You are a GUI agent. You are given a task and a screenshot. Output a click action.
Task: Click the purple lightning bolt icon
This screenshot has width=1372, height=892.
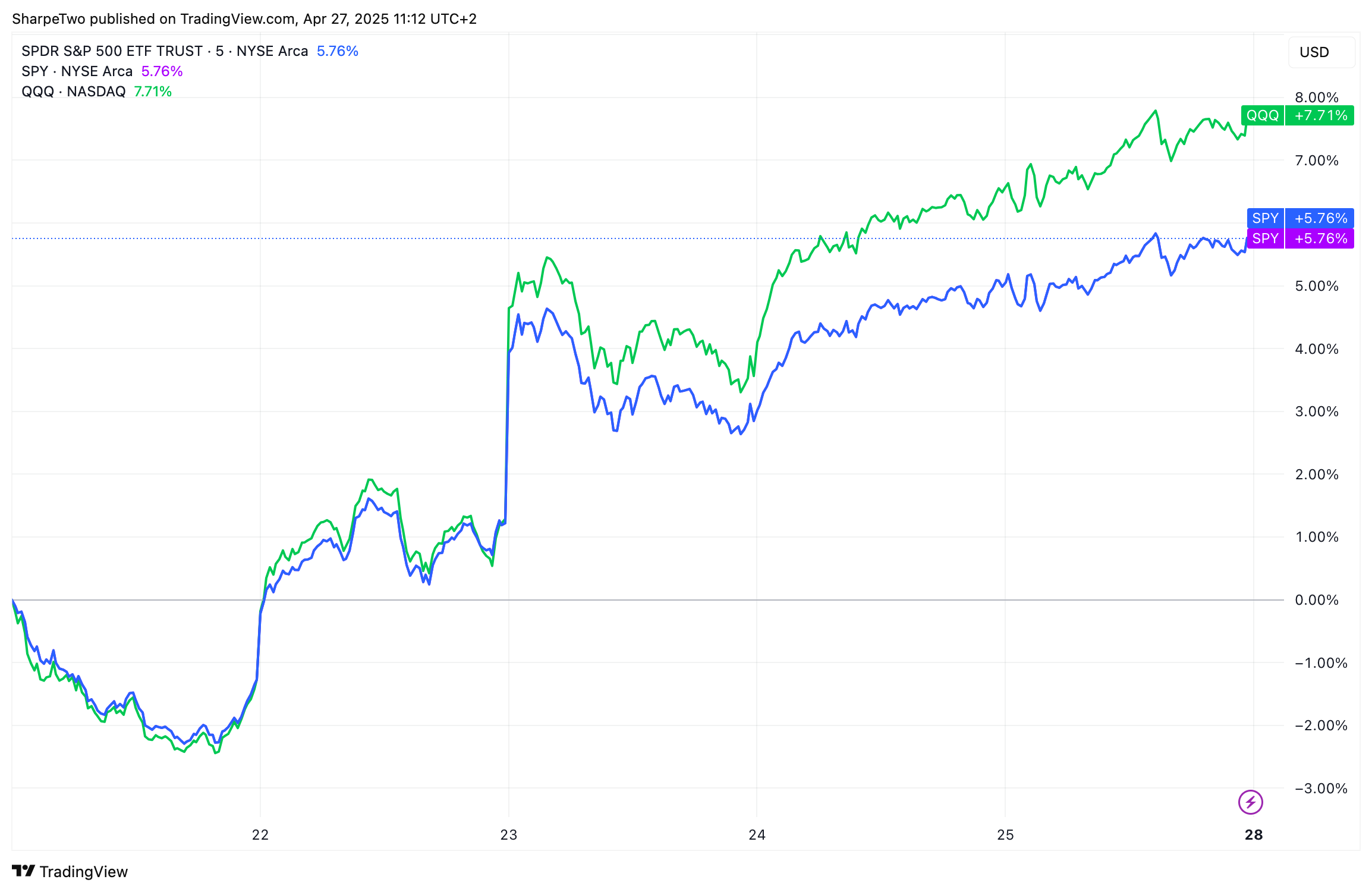(x=1250, y=802)
